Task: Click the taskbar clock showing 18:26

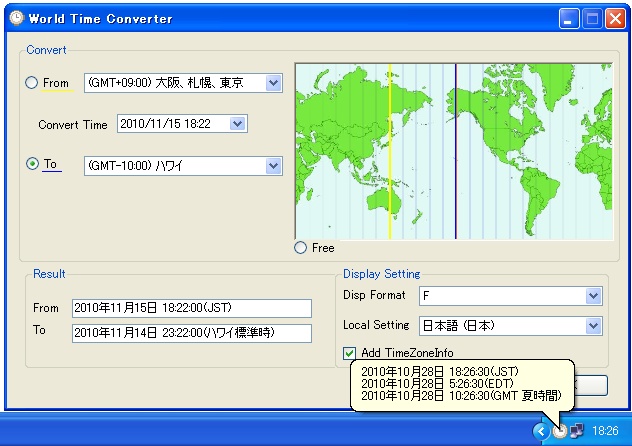Action: click(605, 431)
